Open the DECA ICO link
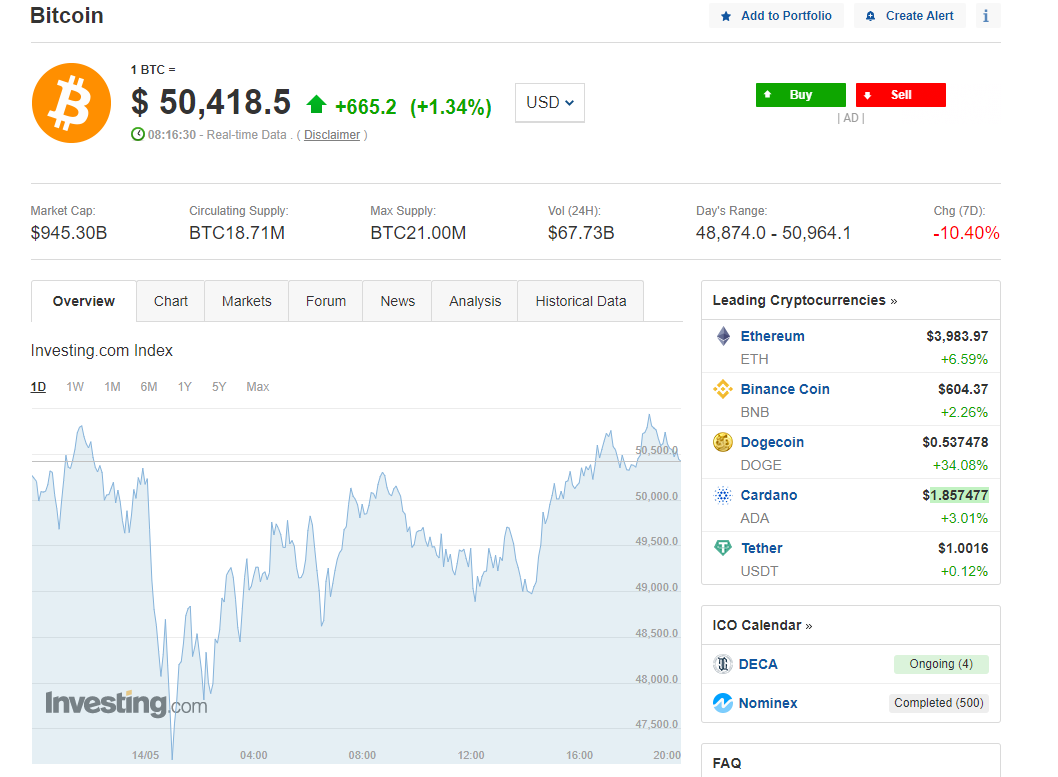 [x=758, y=664]
